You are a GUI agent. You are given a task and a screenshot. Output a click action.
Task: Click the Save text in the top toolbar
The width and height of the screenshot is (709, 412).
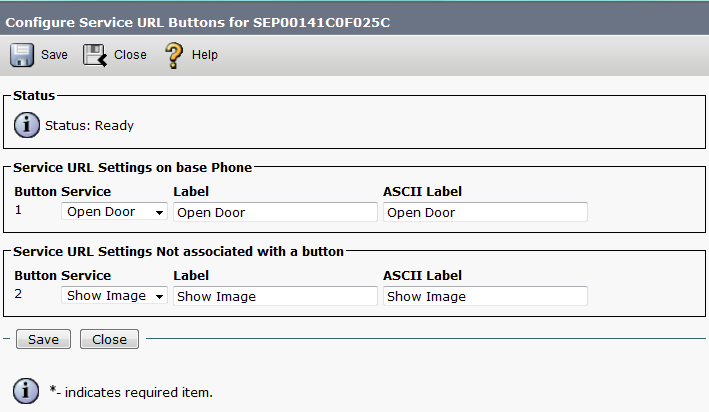coord(54,55)
